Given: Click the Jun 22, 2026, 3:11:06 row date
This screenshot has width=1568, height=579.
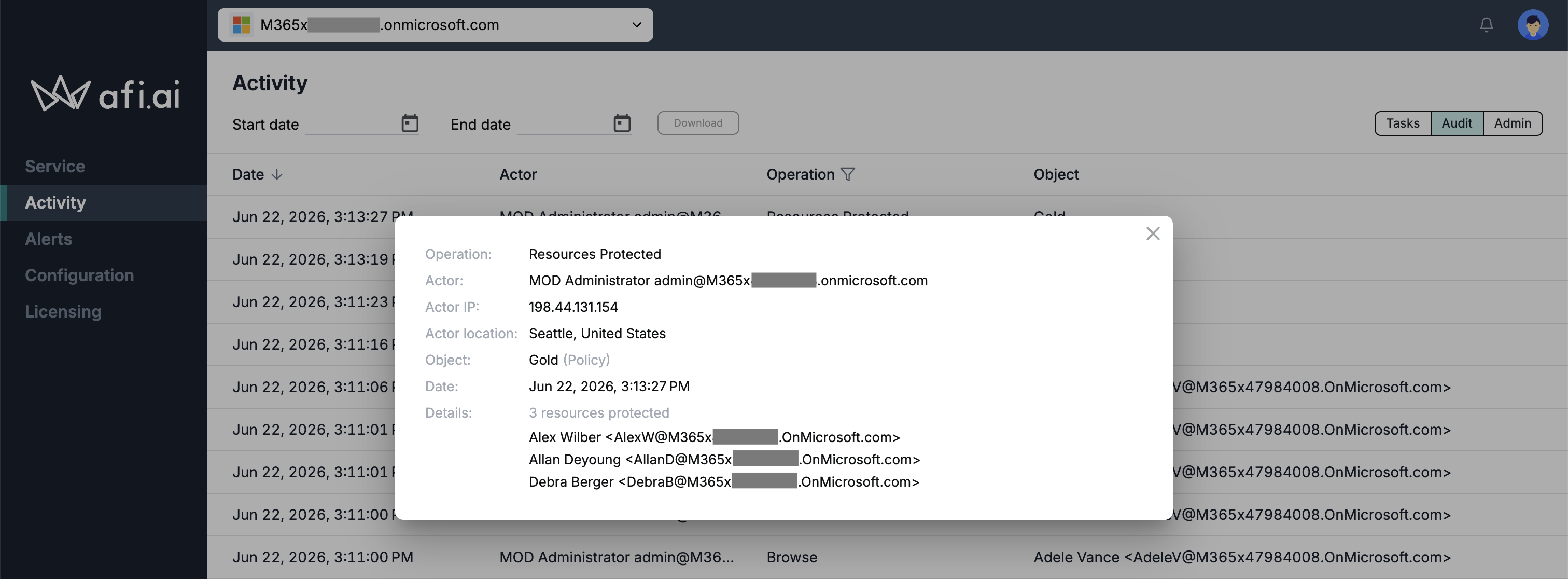Looking at the screenshot, I should (x=314, y=387).
